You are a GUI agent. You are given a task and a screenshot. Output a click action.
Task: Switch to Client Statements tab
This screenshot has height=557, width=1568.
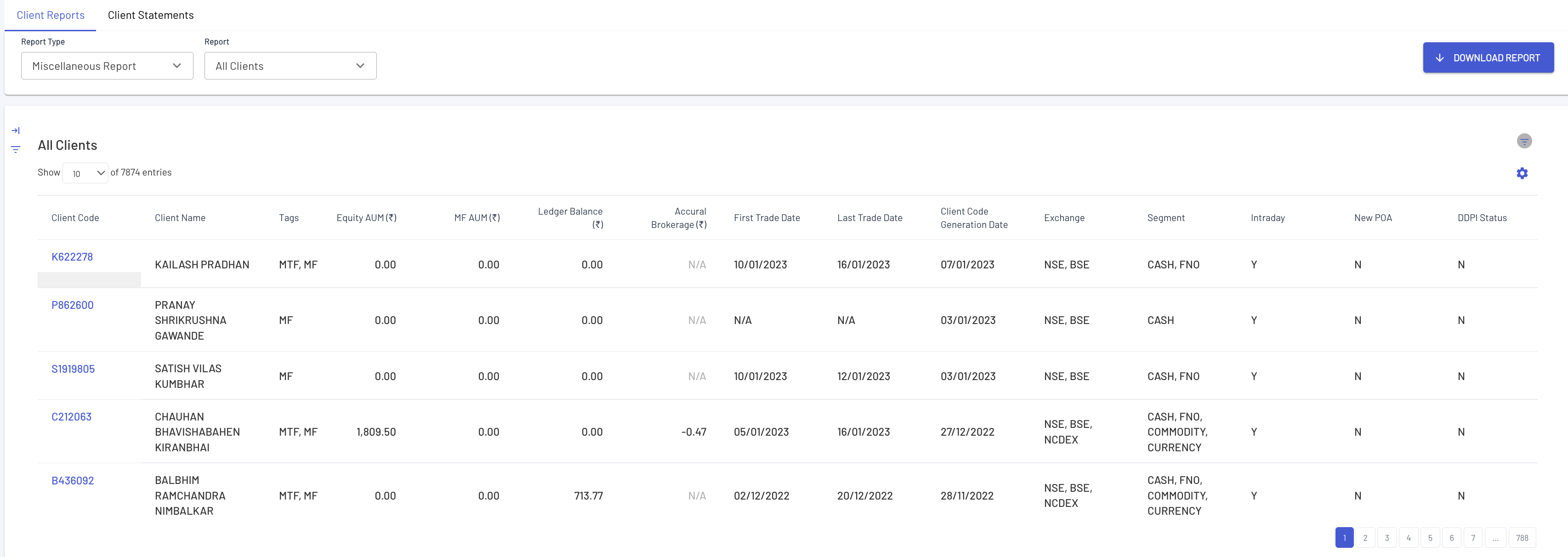[150, 15]
